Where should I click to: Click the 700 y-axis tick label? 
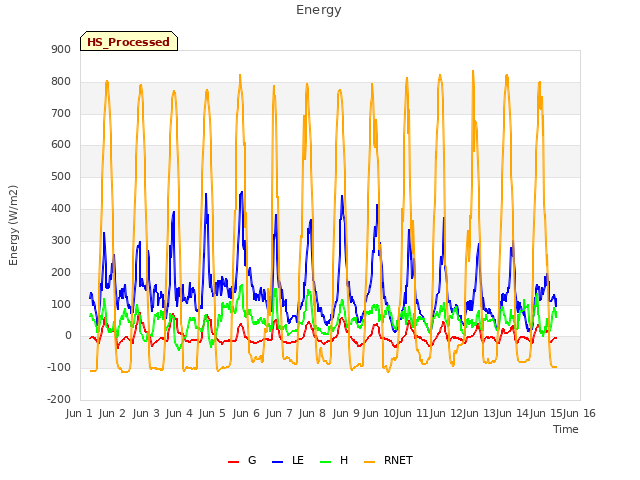61,113
